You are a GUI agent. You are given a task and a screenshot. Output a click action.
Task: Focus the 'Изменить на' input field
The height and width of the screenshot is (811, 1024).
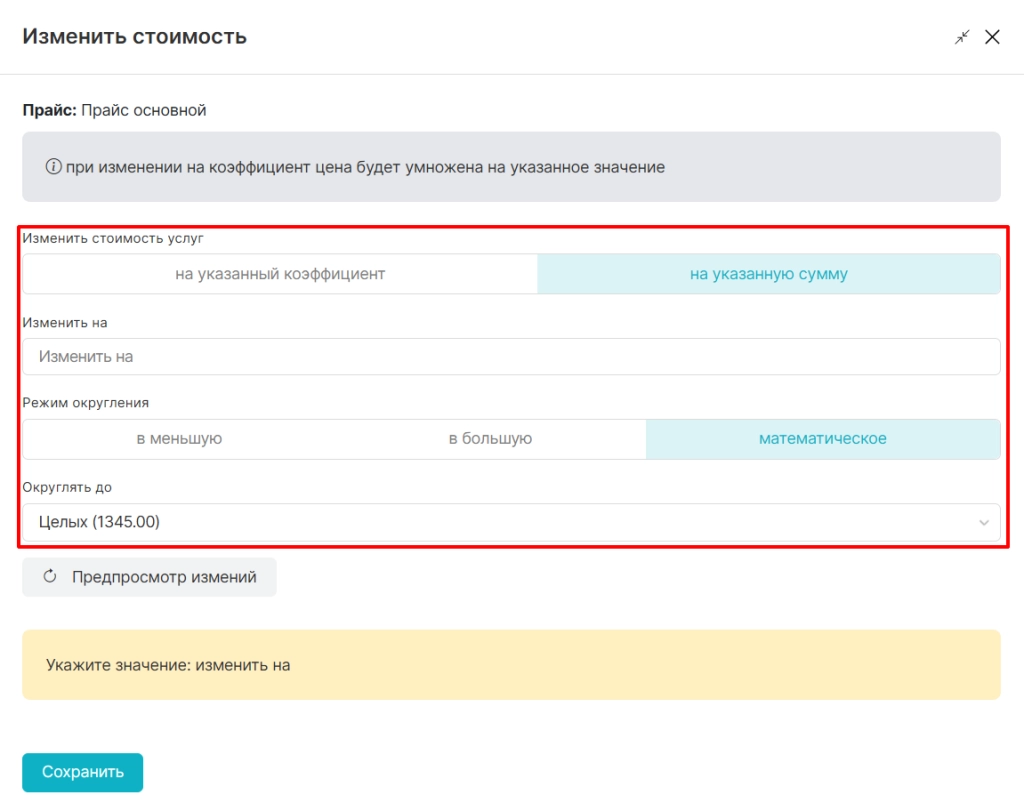510,357
